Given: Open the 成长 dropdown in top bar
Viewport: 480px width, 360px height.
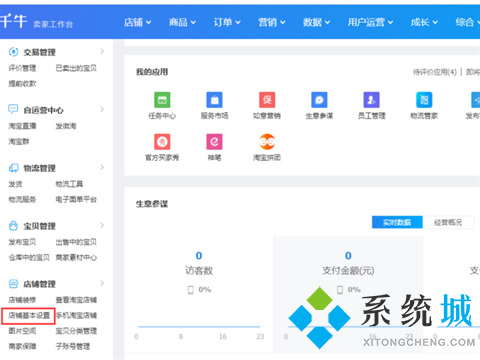Looking at the screenshot, I should pyautogui.click(x=424, y=22).
